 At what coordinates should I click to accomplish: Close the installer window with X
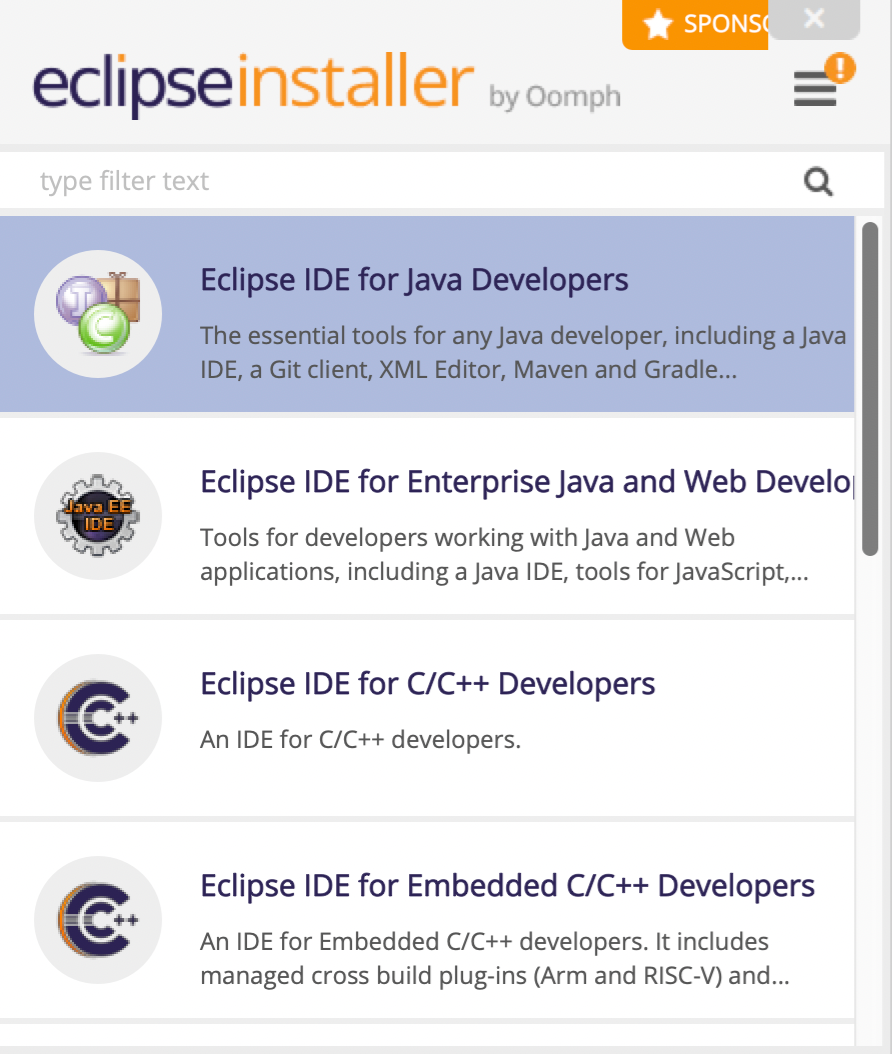click(x=814, y=19)
